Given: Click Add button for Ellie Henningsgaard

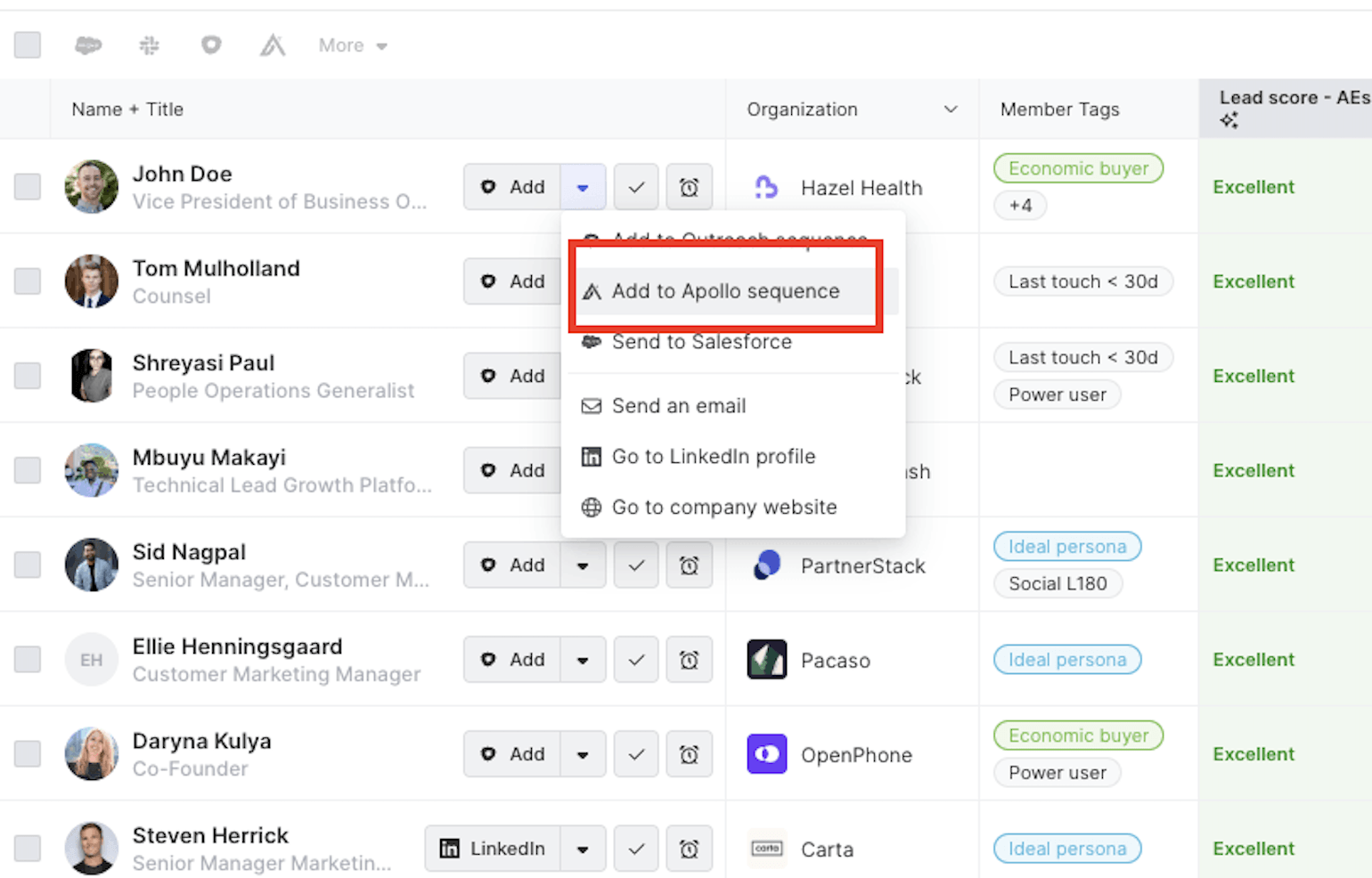Looking at the screenshot, I should 512,660.
